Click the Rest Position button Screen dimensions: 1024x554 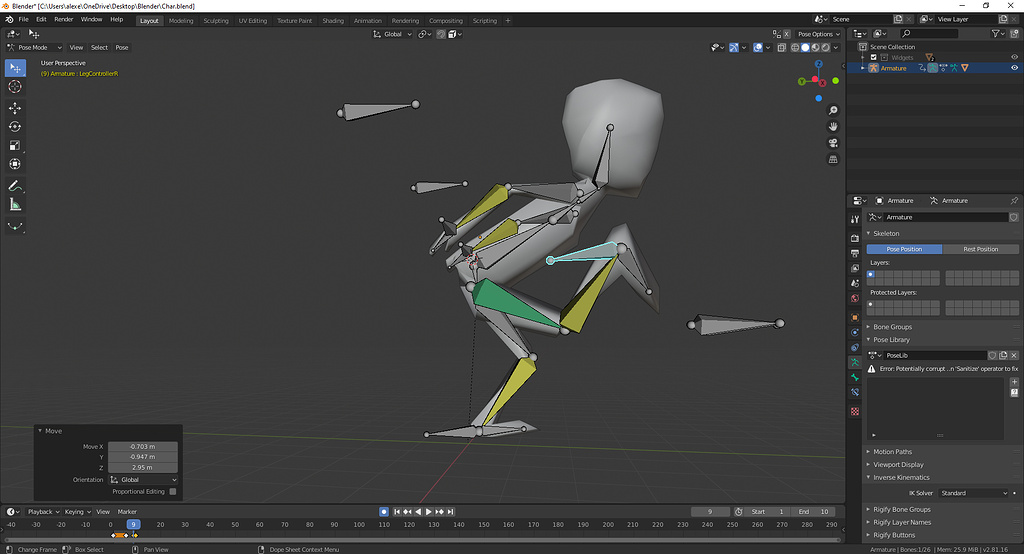[x=980, y=249]
